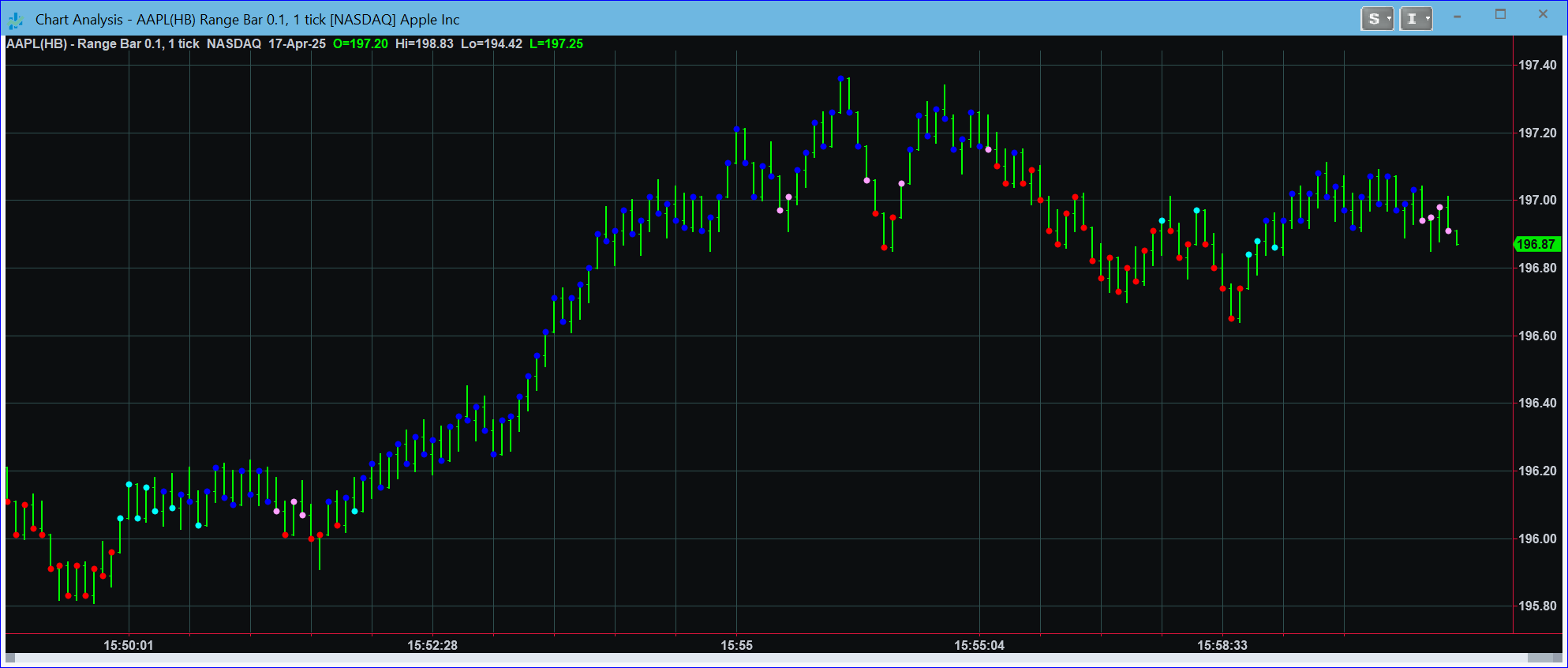Select the 'AAPL(HB) - Range Bar 0.1, 1 tick' status label
Viewport: 1568px width, 668px height.
pyautogui.click(x=103, y=44)
